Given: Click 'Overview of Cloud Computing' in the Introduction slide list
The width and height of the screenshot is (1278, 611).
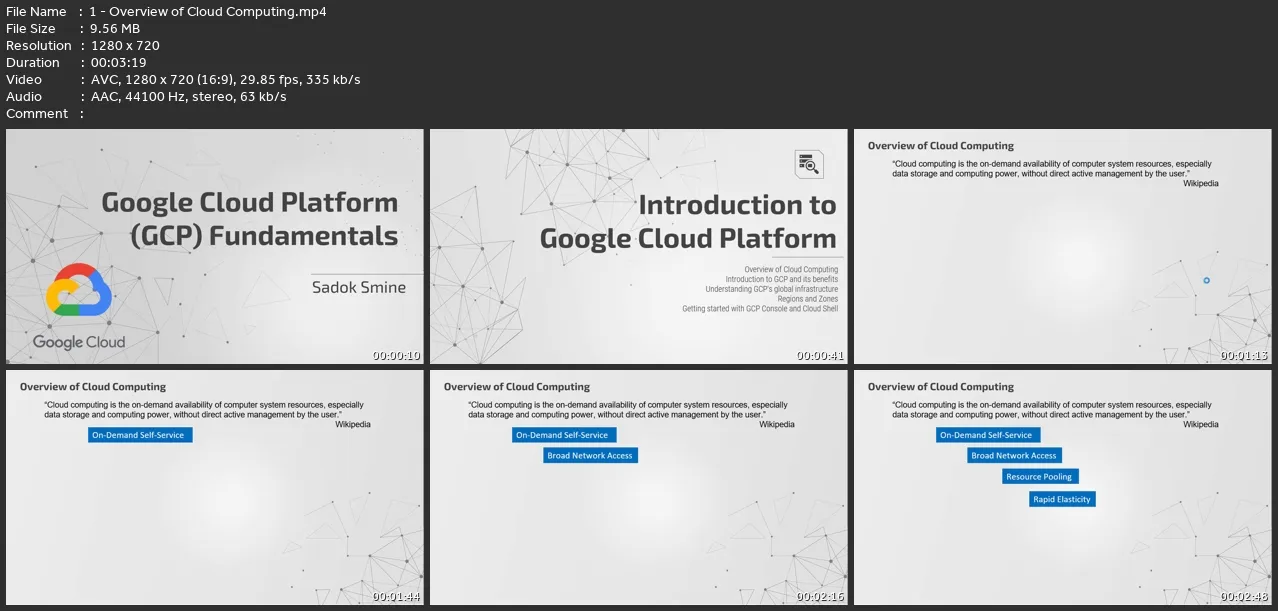Looking at the screenshot, I should click(791, 269).
